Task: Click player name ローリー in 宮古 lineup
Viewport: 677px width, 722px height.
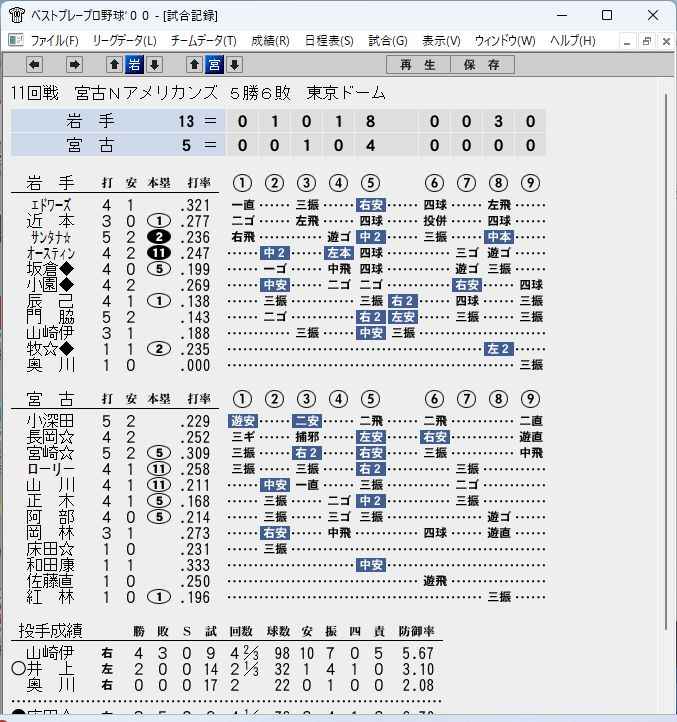Action: point(51,469)
